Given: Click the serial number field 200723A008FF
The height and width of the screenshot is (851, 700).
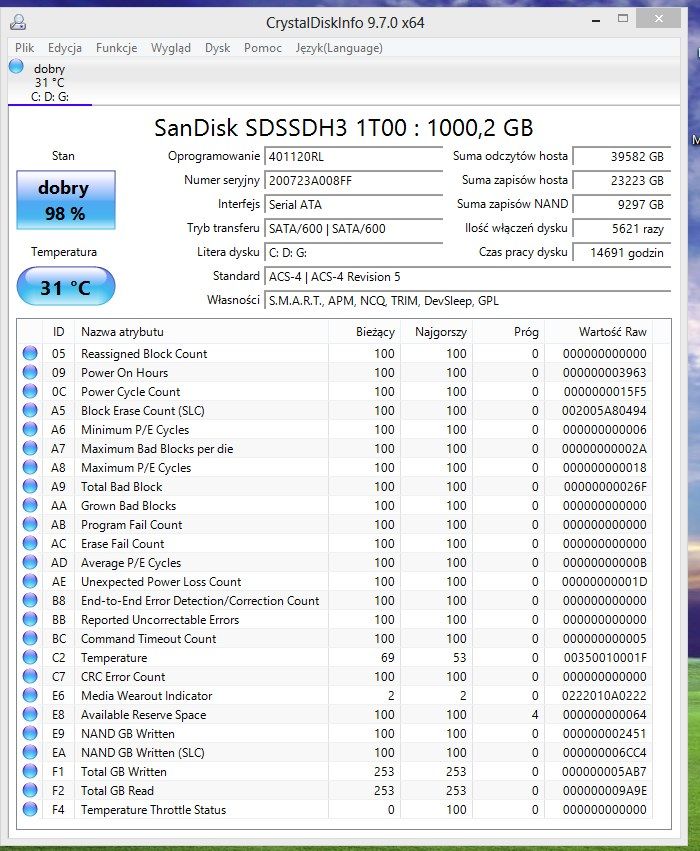Looking at the screenshot, I should tap(353, 181).
